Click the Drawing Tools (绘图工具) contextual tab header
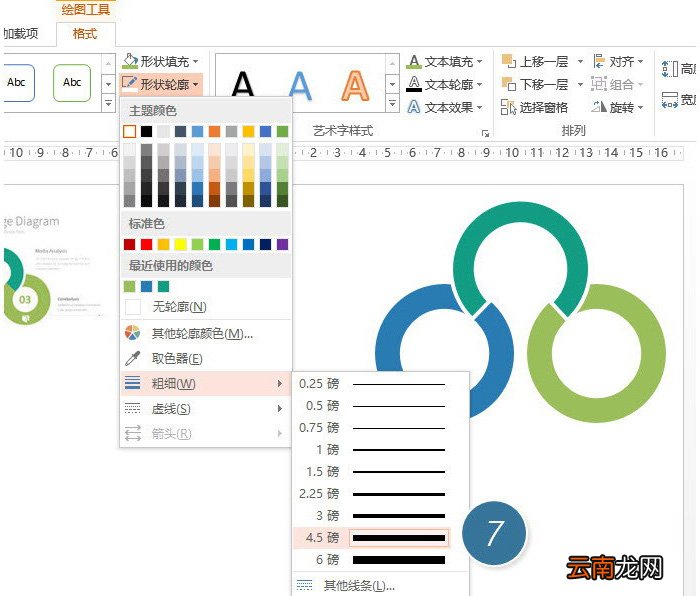Screen dimensions: 700x596 click(85, 8)
